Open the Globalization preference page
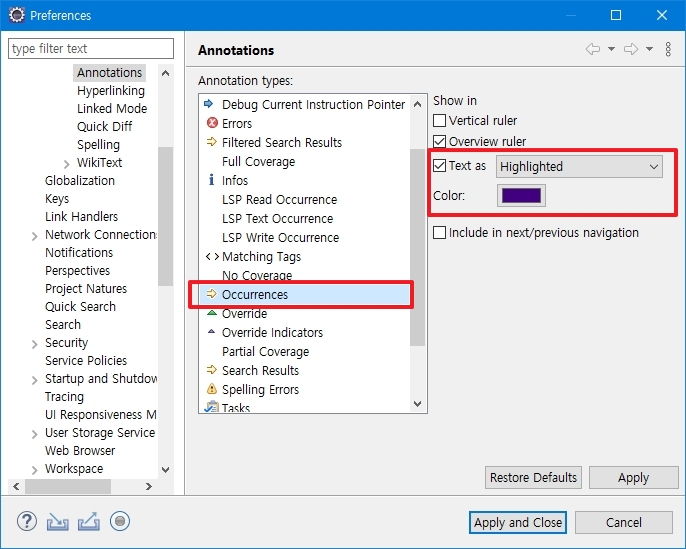This screenshot has height=549, width=686. point(80,180)
